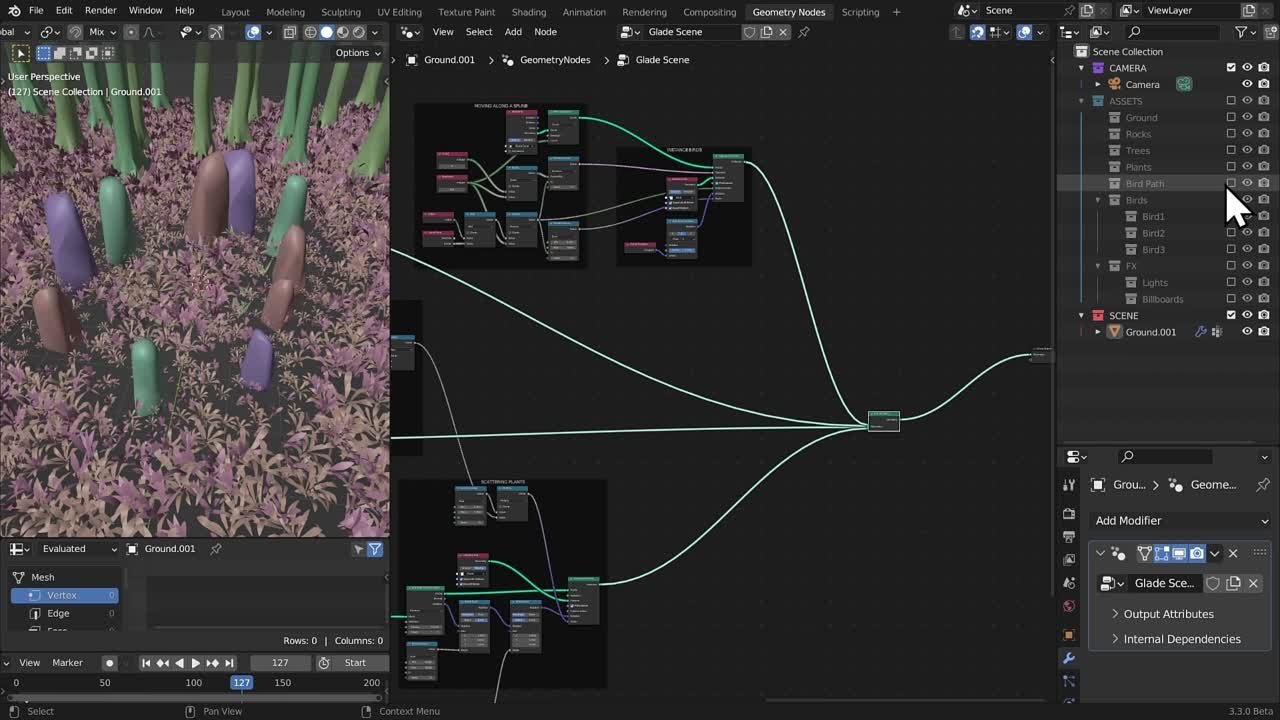The width and height of the screenshot is (1280, 720).
Task: Collapse the GeometryNodes modifier panel
Action: (1101, 553)
